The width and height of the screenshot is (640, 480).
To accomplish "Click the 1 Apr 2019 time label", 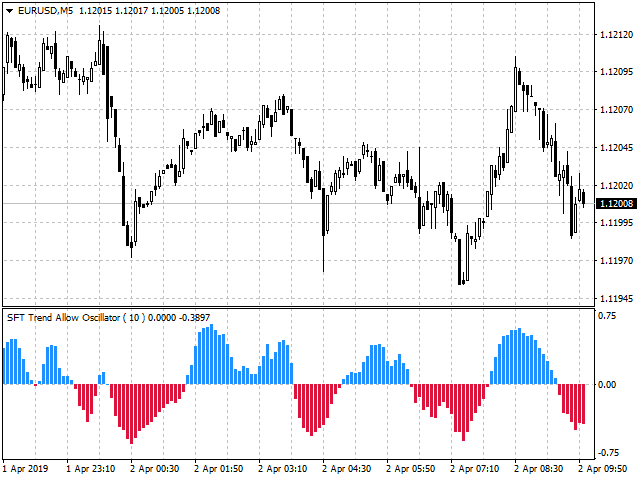I will (x=25, y=469).
